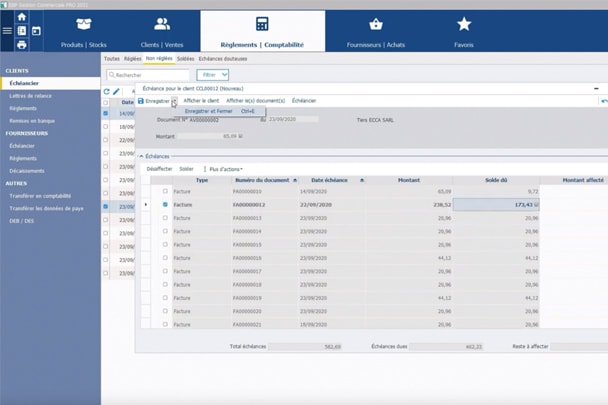Click the Afficher le client button
Viewport: 608px width, 405px height.
point(201,101)
